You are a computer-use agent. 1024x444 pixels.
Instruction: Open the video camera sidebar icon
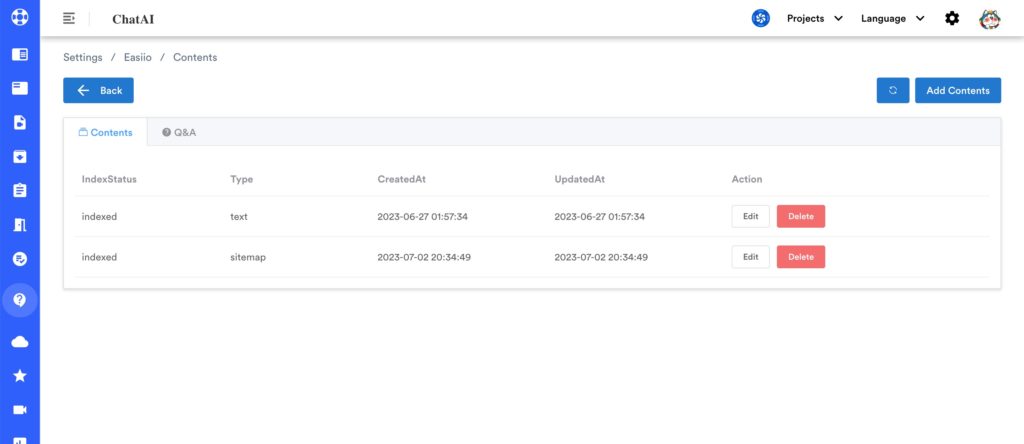pyautogui.click(x=20, y=409)
